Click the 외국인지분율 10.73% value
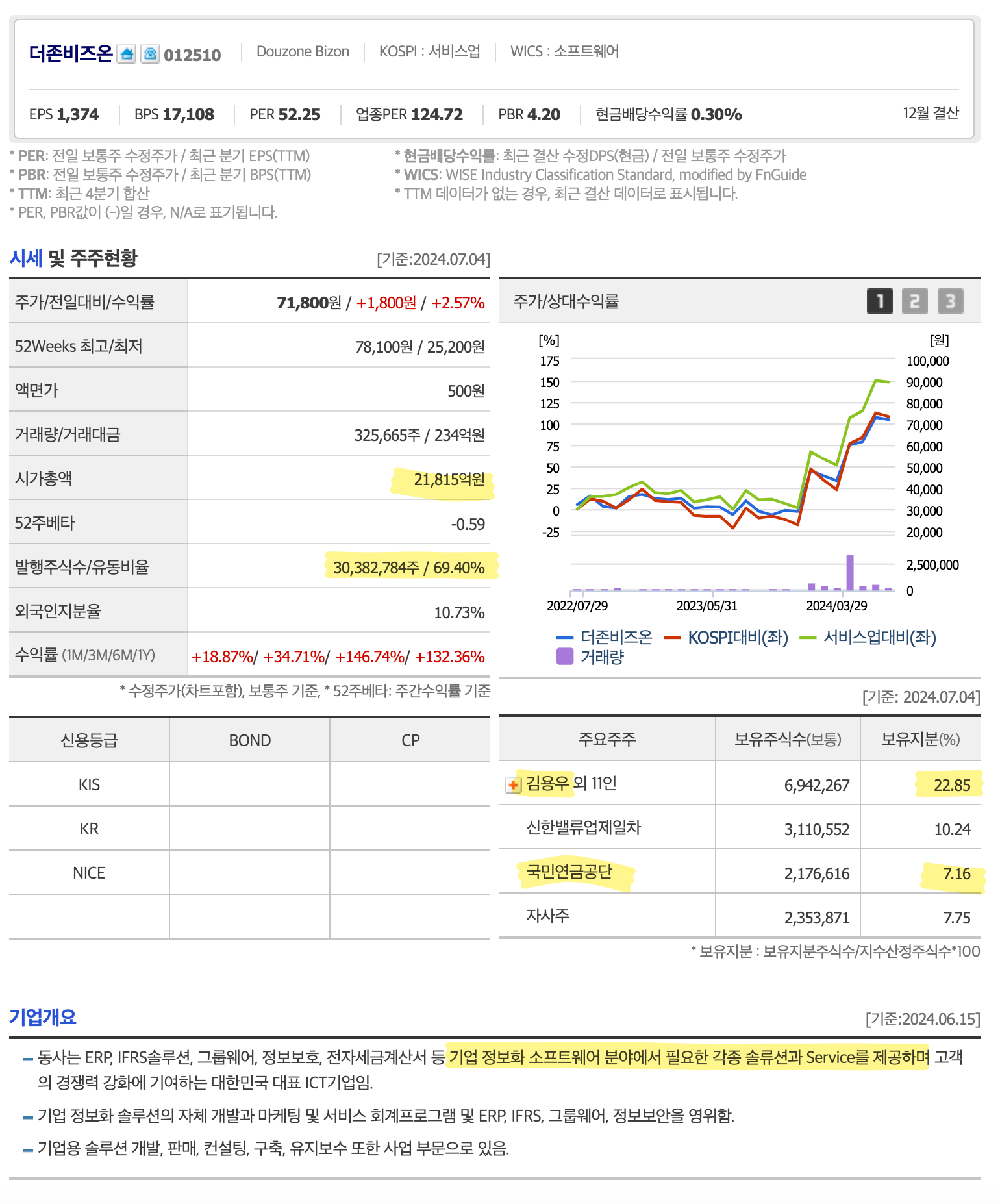 click(x=459, y=612)
